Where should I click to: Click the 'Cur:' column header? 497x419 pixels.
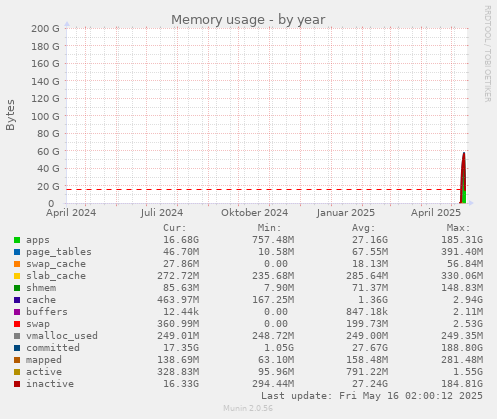click(x=174, y=228)
